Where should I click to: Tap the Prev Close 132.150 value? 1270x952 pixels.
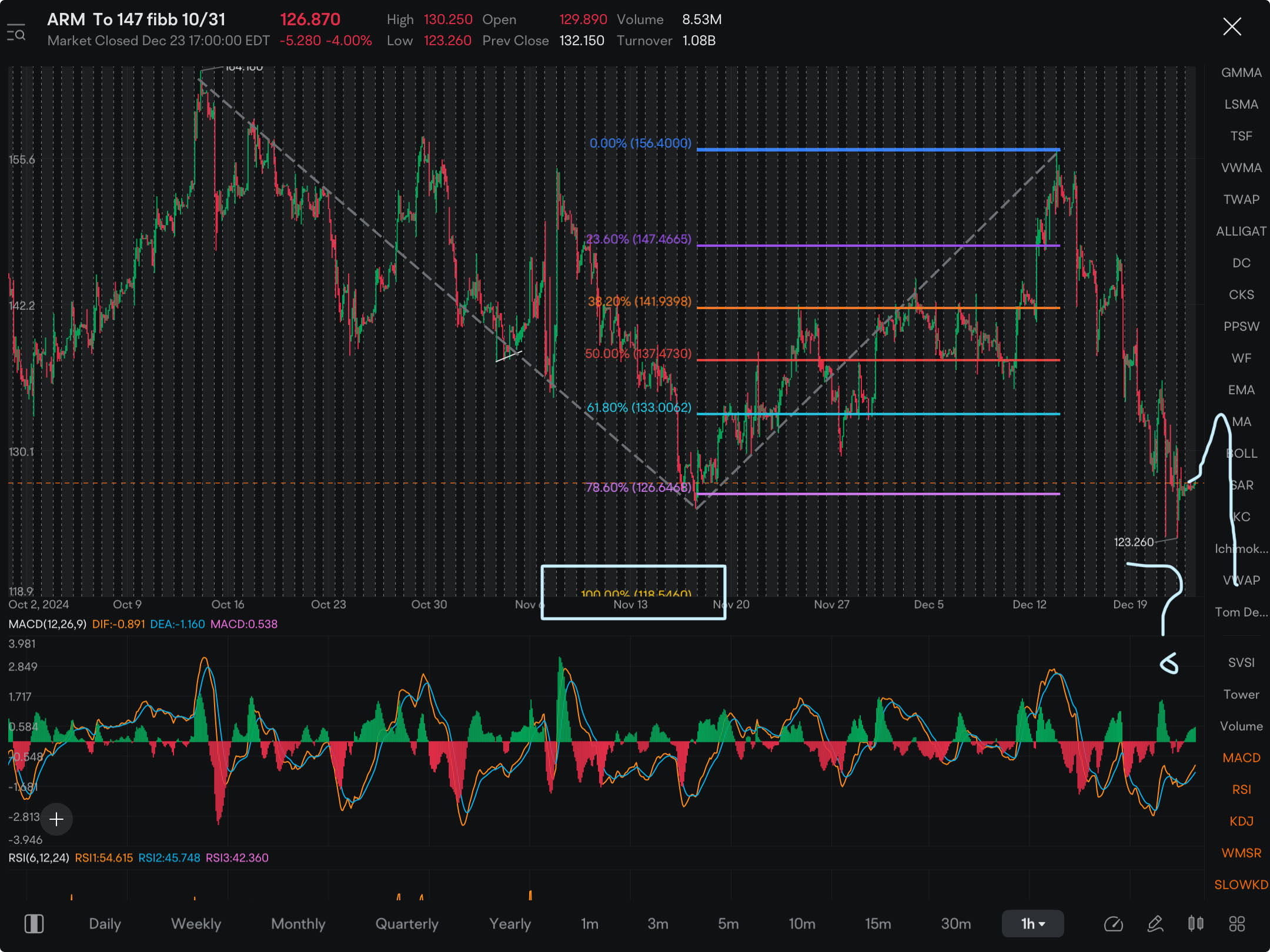(x=581, y=41)
